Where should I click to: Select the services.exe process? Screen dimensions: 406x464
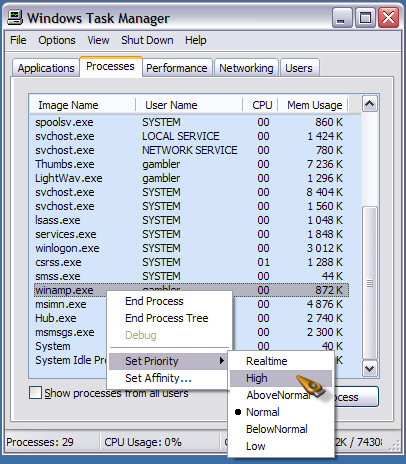191,234
